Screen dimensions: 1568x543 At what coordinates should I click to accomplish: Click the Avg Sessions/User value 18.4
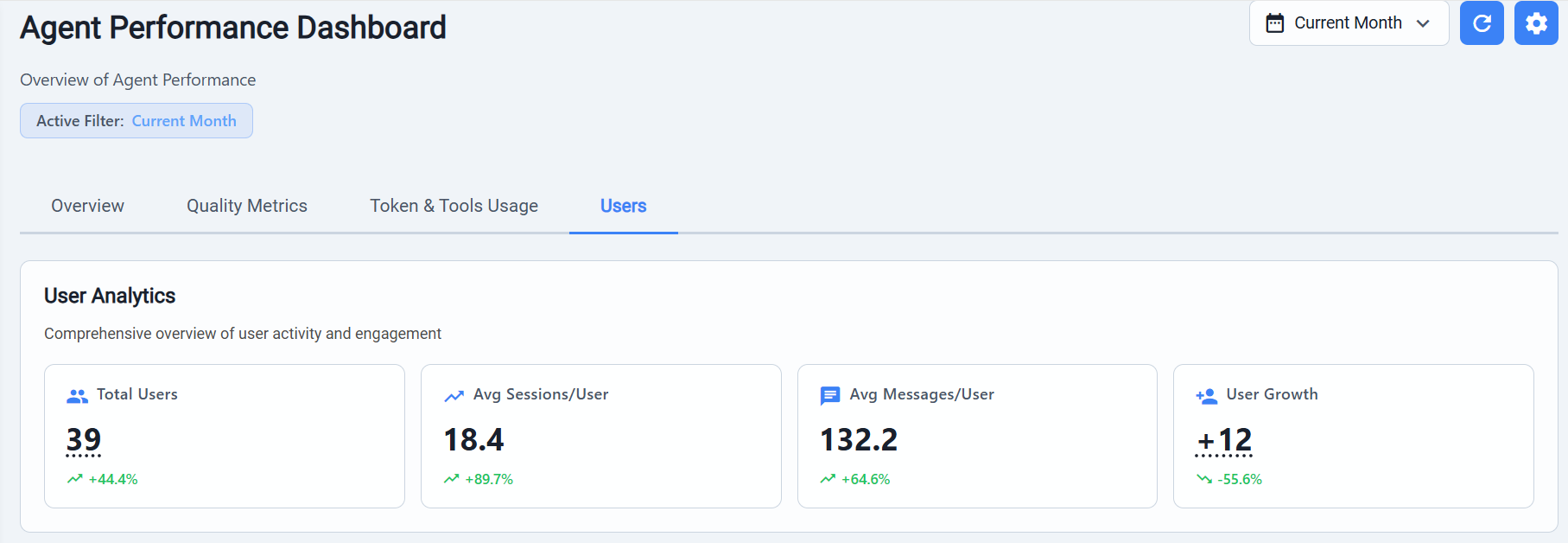(473, 440)
